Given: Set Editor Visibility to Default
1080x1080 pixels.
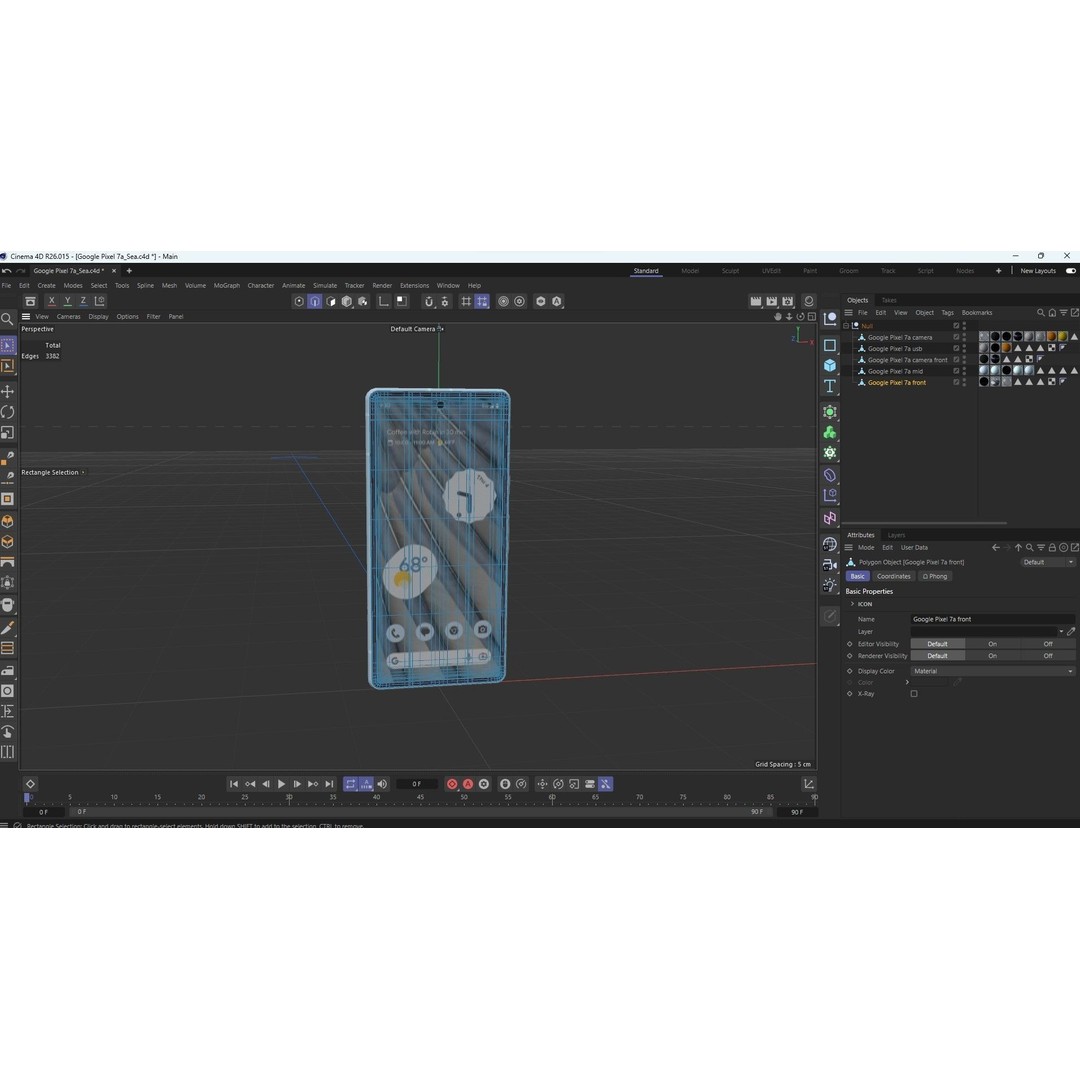Looking at the screenshot, I should 937,644.
